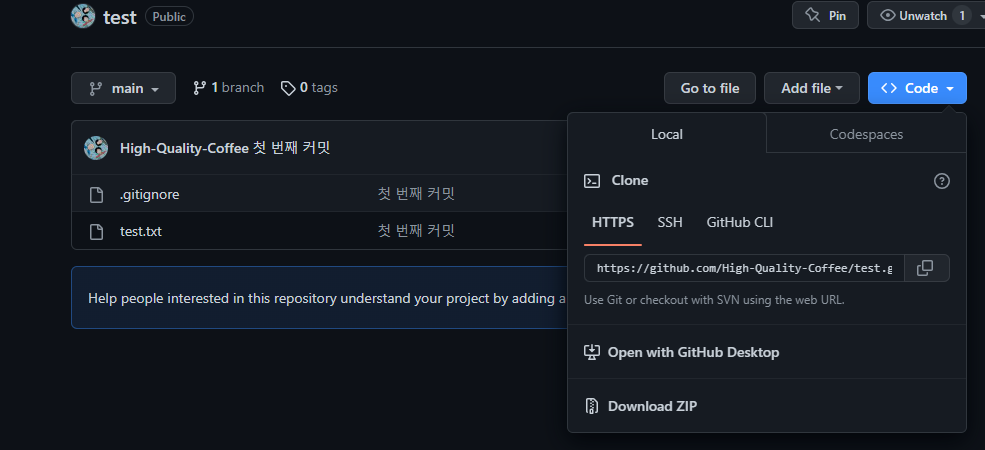Click the Use Git or checkout with SVN text
985x450 pixels.
(x=714, y=300)
